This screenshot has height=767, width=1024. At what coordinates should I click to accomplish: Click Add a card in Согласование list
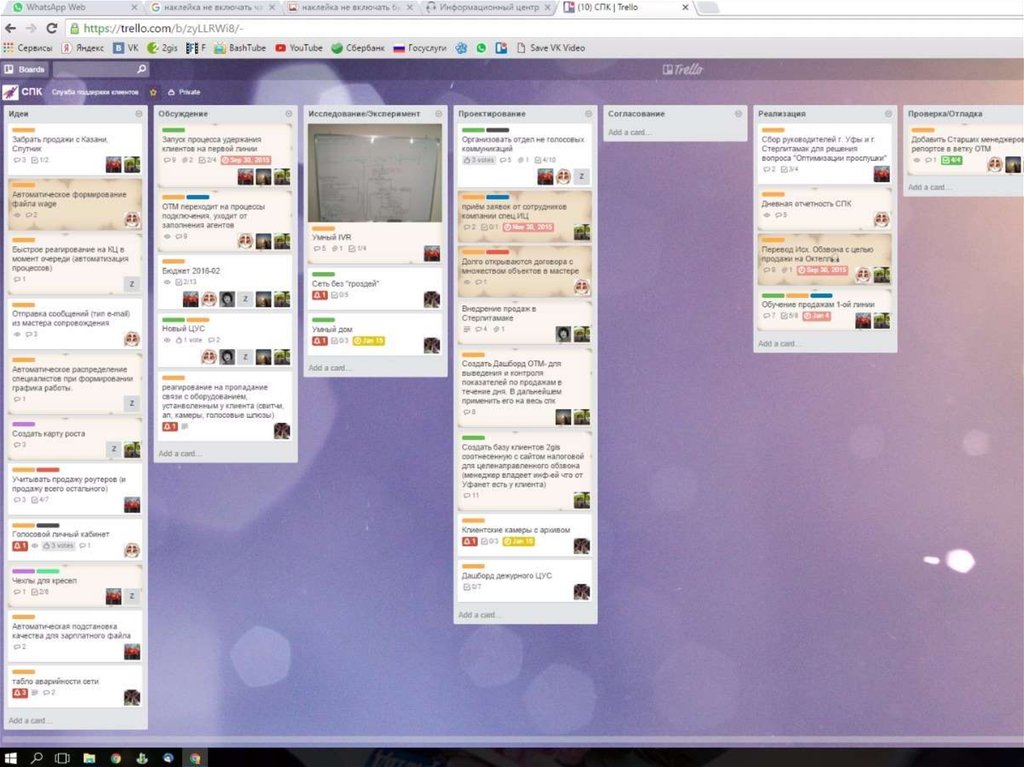point(629,133)
